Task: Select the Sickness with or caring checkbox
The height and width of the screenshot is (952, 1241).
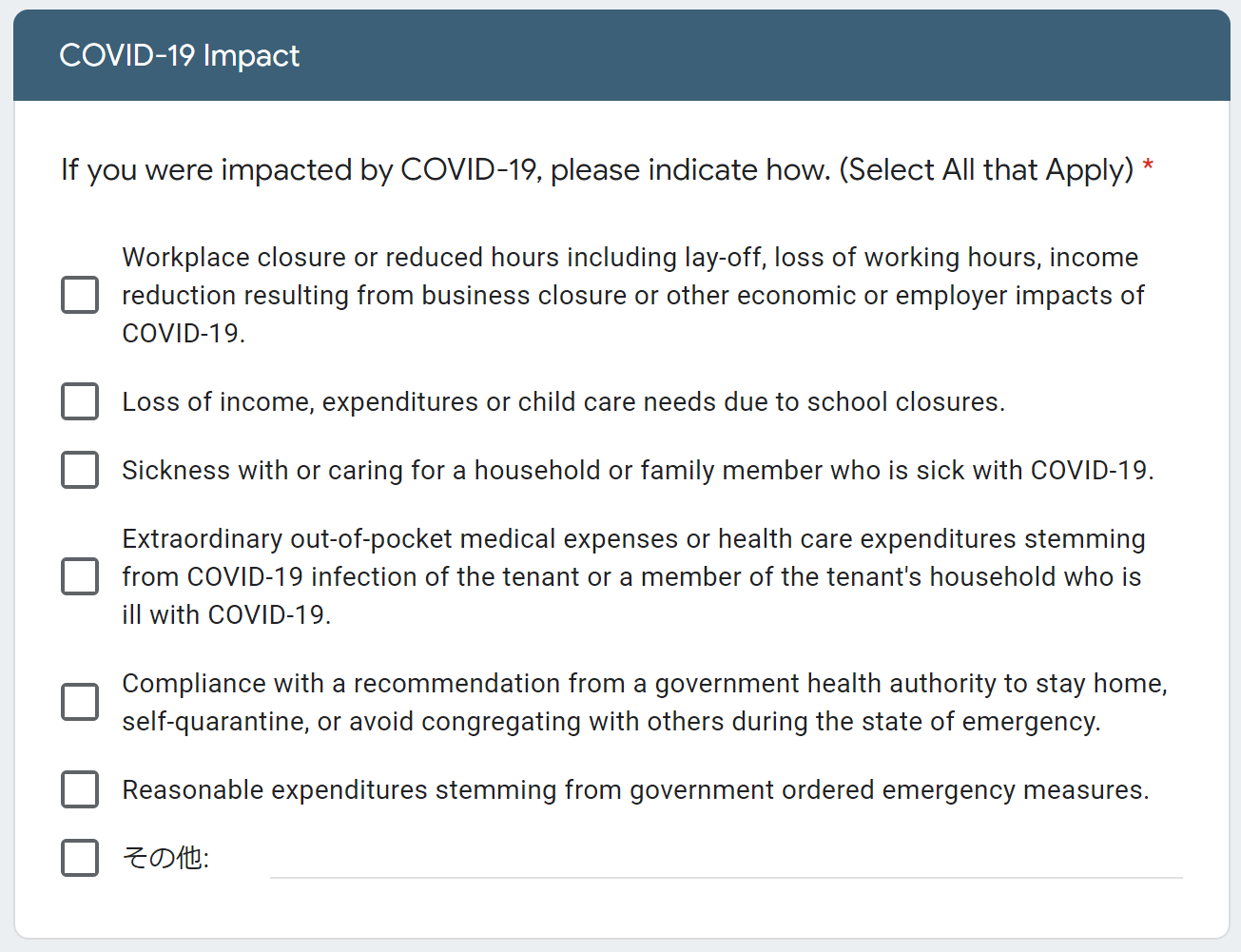Action: pos(80,470)
